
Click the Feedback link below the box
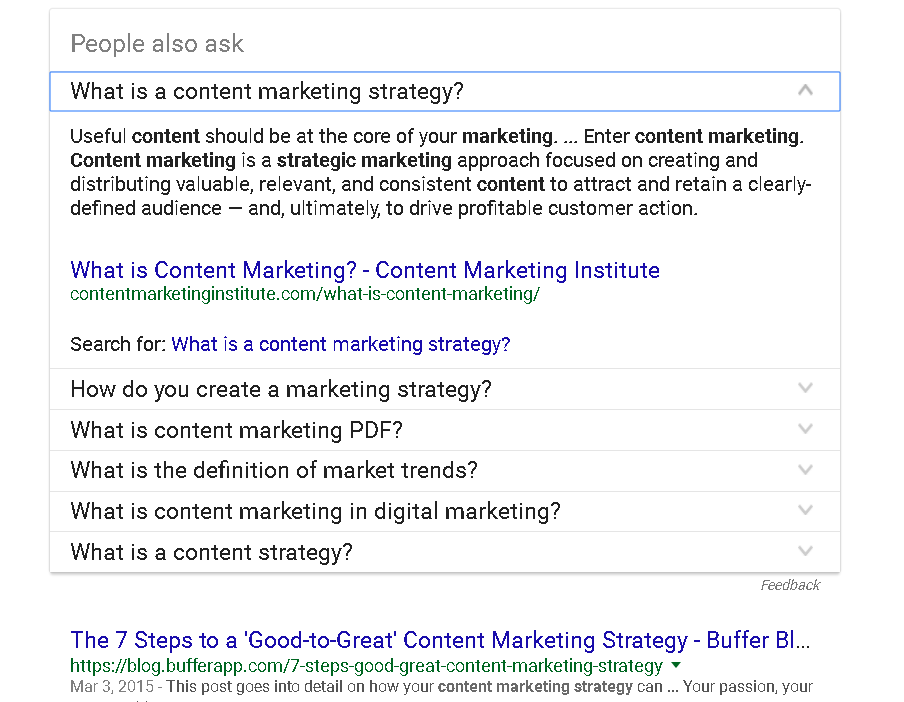tap(790, 585)
